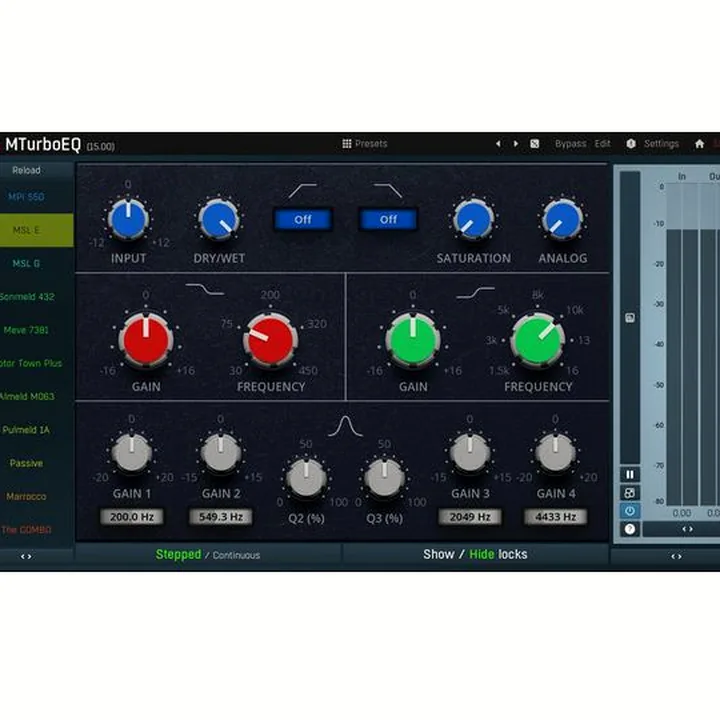Click the ANALOG knob
720x720 pixels.
[562, 219]
